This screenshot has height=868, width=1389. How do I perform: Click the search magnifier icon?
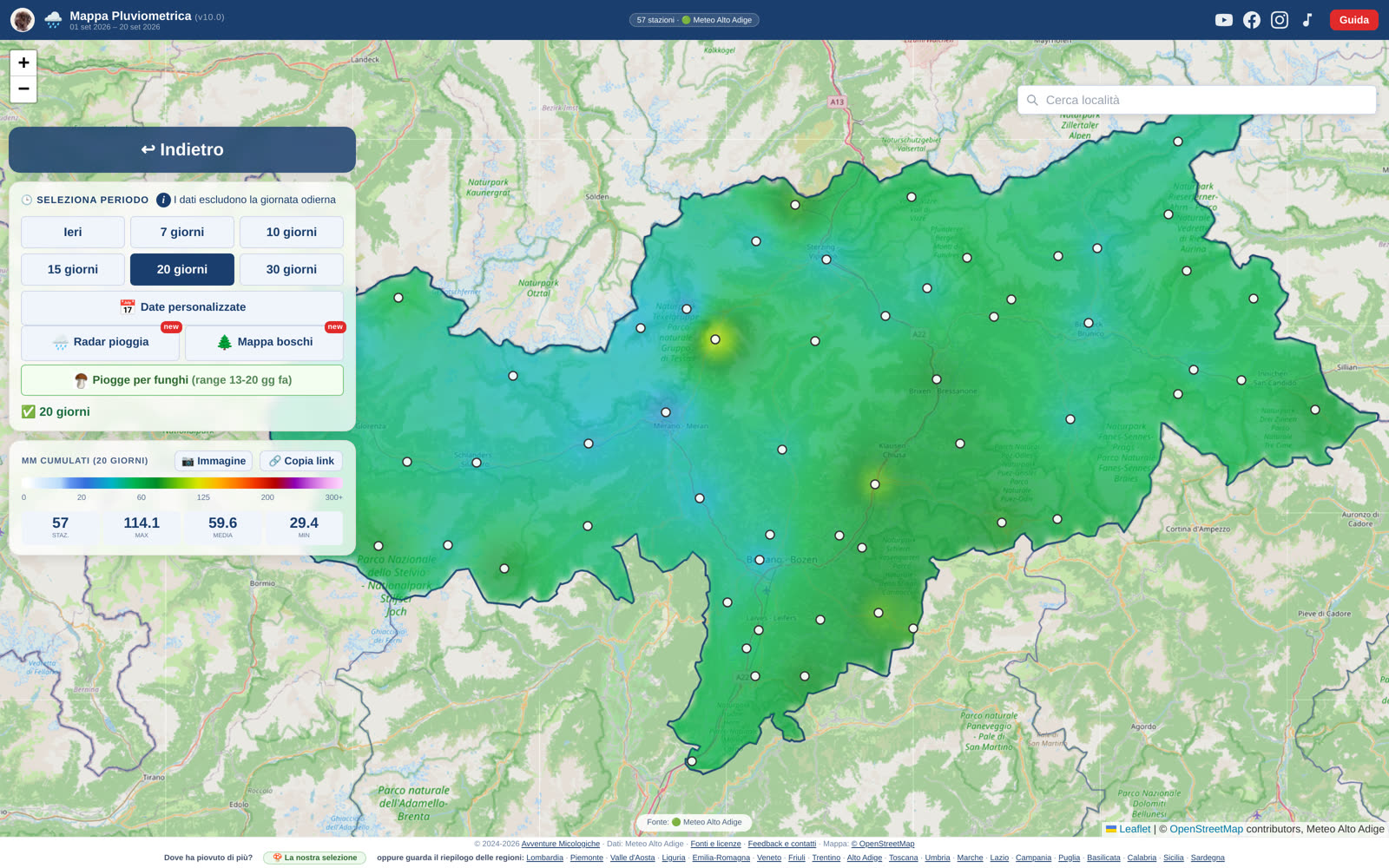tap(1032, 100)
